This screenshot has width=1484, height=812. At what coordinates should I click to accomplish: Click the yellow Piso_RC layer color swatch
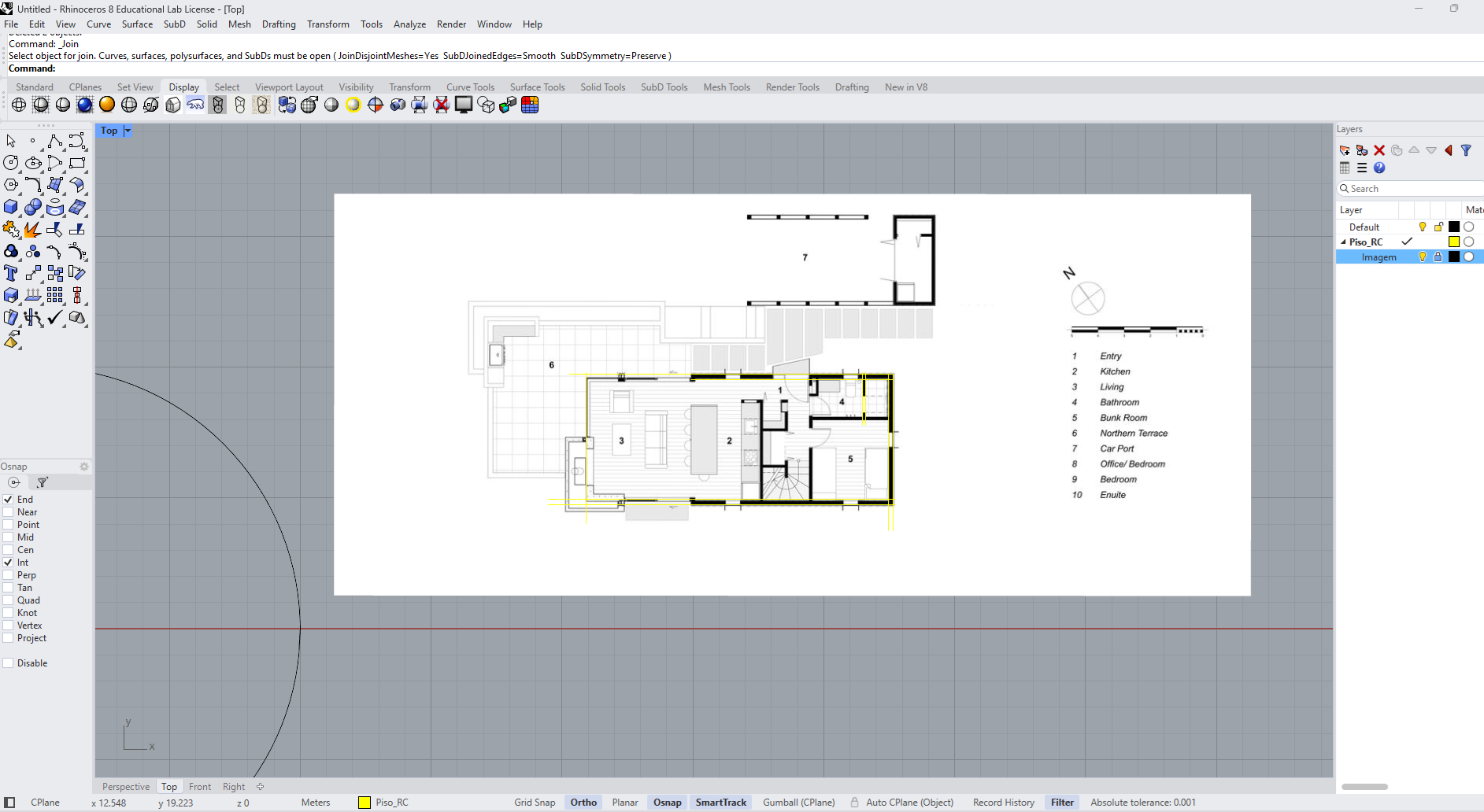[1454, 242]
